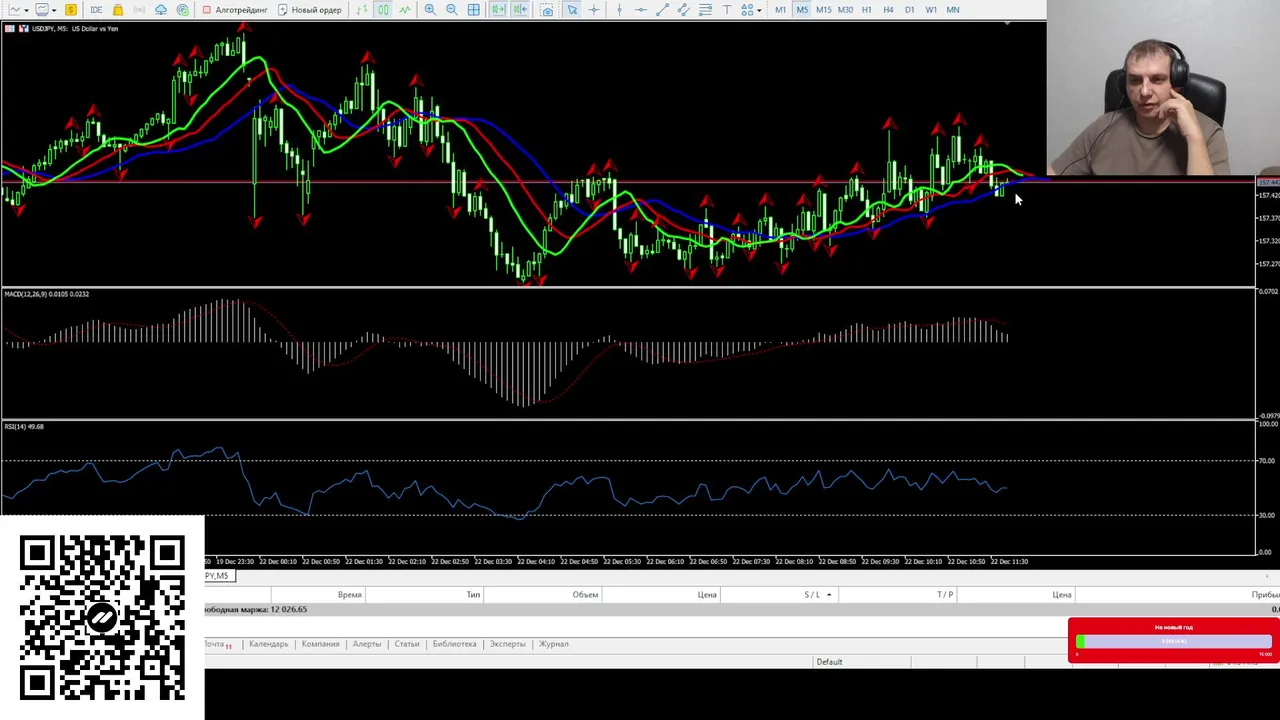Image resolution: width=1280 pixels, height=720 pixels.
Task: Open the Библиотека tab
Action: [454, 644]
